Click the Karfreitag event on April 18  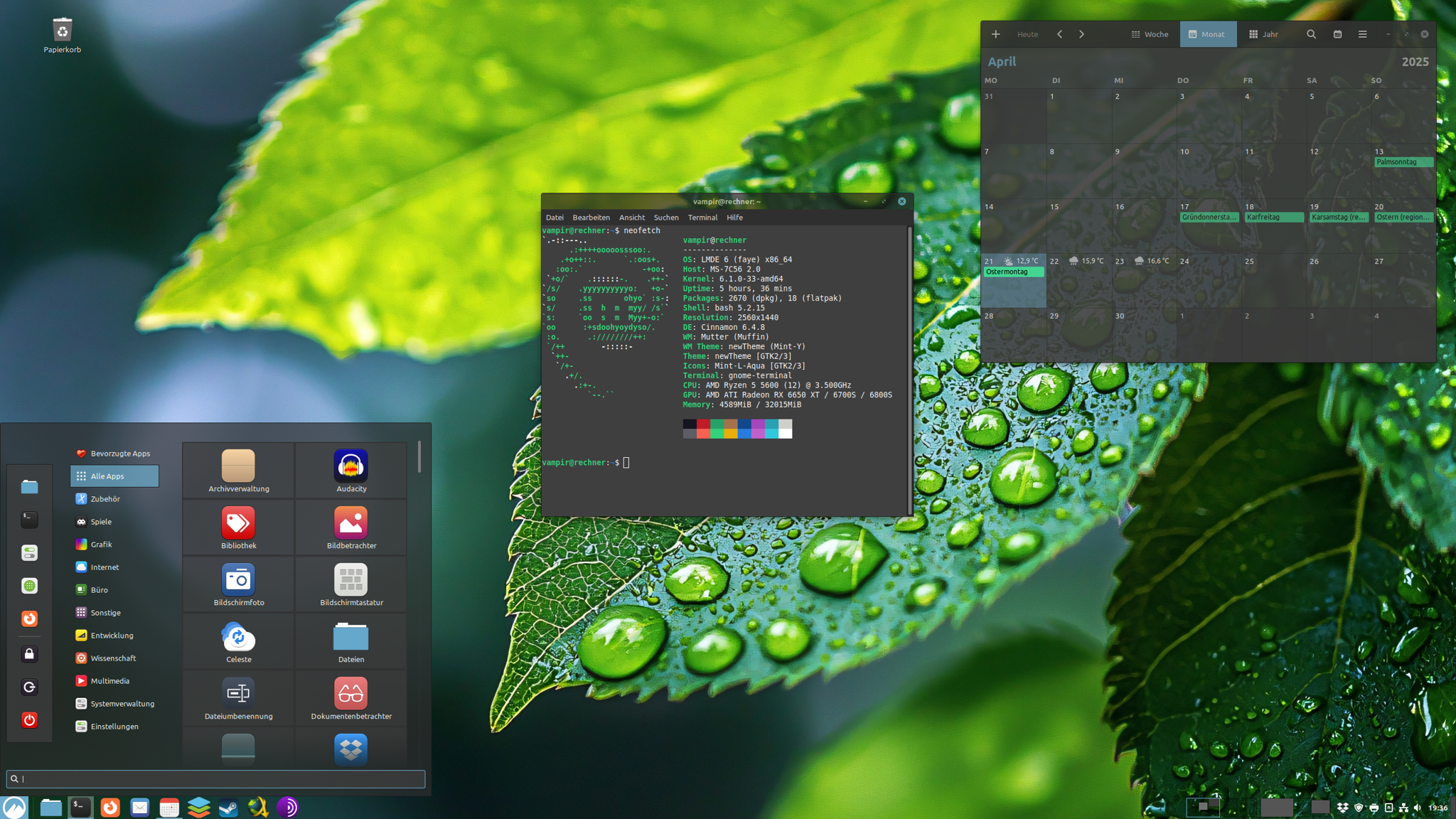(1273, 218)
